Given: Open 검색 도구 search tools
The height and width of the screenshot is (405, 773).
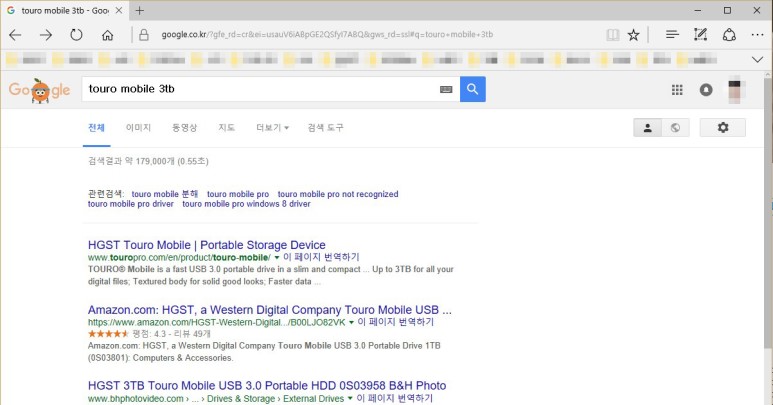Looking at the screenshot, I should [x=325, y=128].
